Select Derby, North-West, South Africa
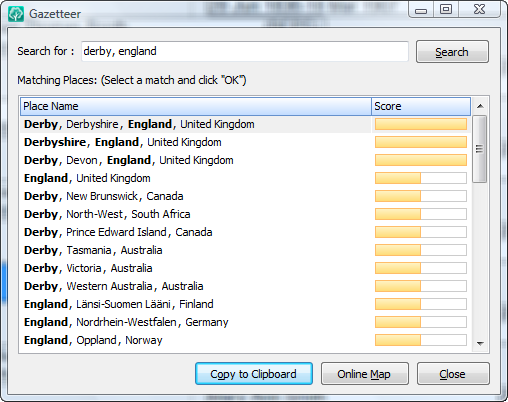This screenshot has width=508, height=402. click(x=245, y=214)
